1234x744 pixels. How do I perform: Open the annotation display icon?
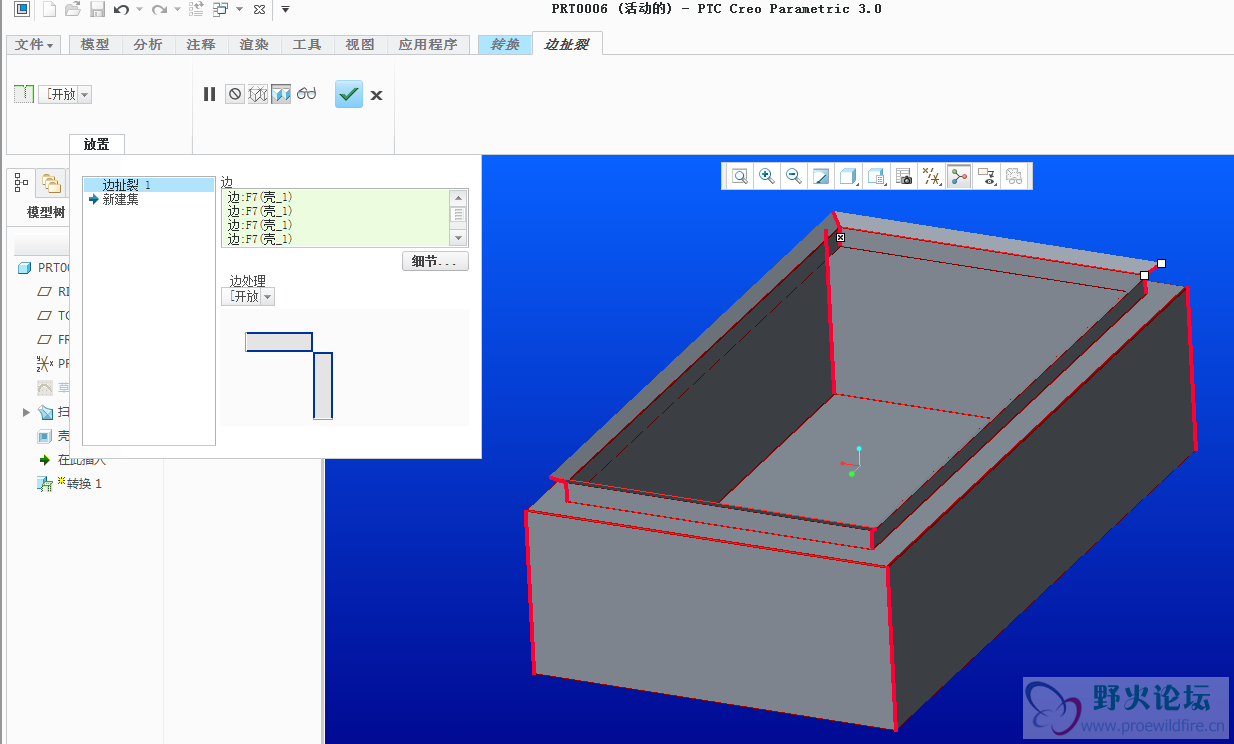pyautogui.click(x=987, y=176)
